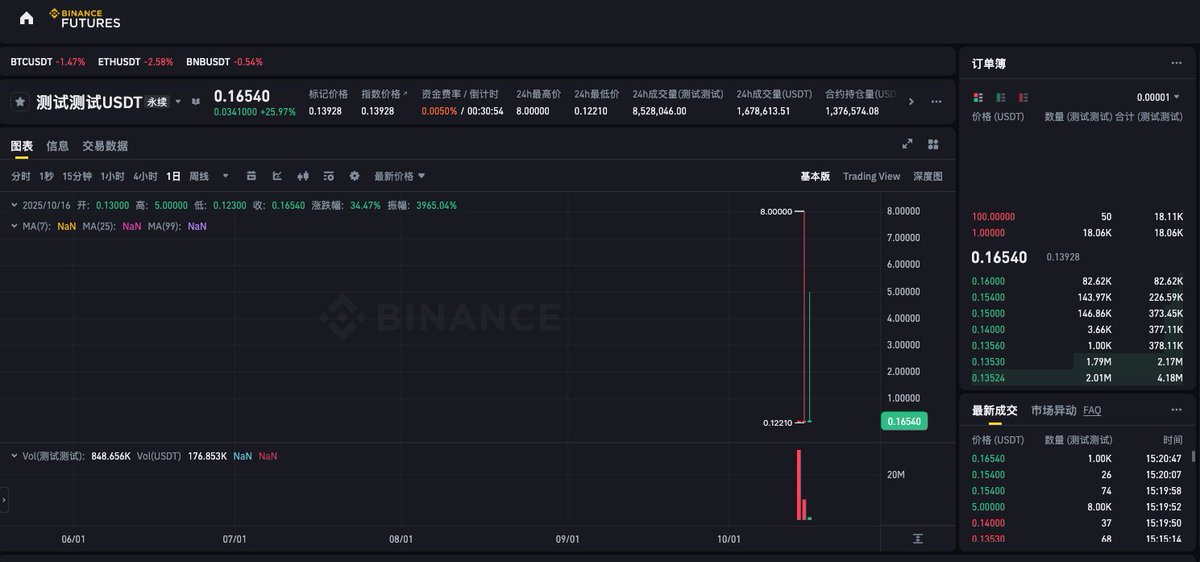1200x562 pixels.
Task: Expand the chart to fullscreen
Action: (x=907, y=144)
